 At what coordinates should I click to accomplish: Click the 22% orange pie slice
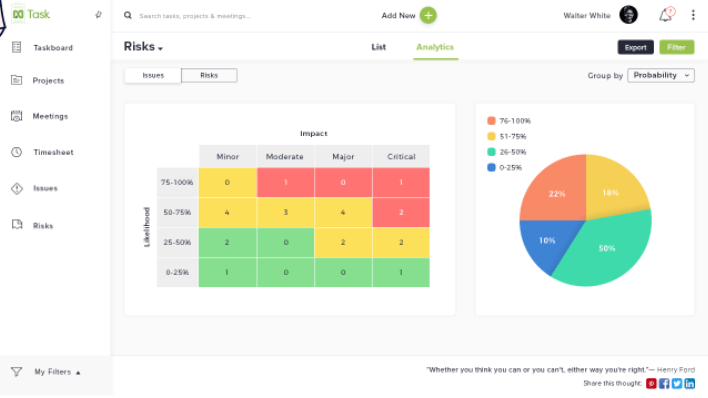coord(557,193)
